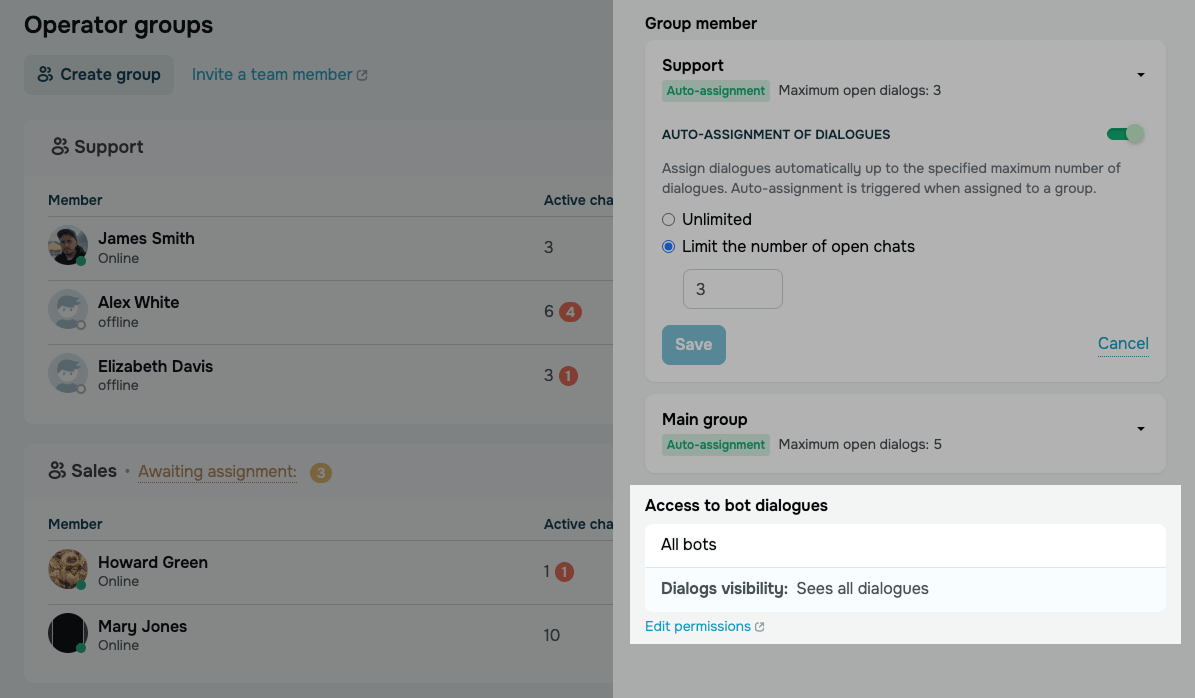Click Mary Jones's profile avatar
The height and width of the screenshot is (698, 1195).
pyautogui.click(x=68, y=633)
